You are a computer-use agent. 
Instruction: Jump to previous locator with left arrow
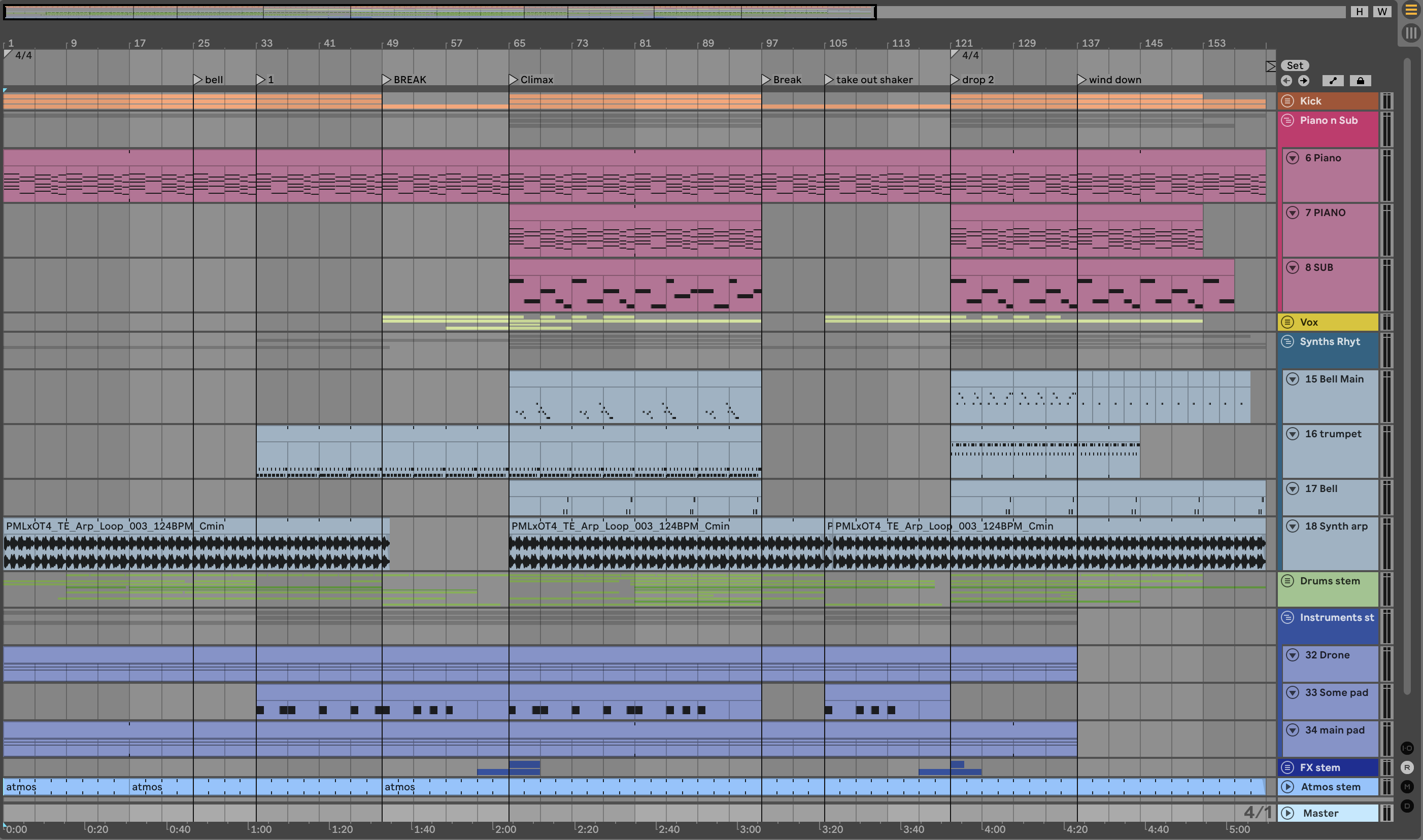coord(1286,81)
